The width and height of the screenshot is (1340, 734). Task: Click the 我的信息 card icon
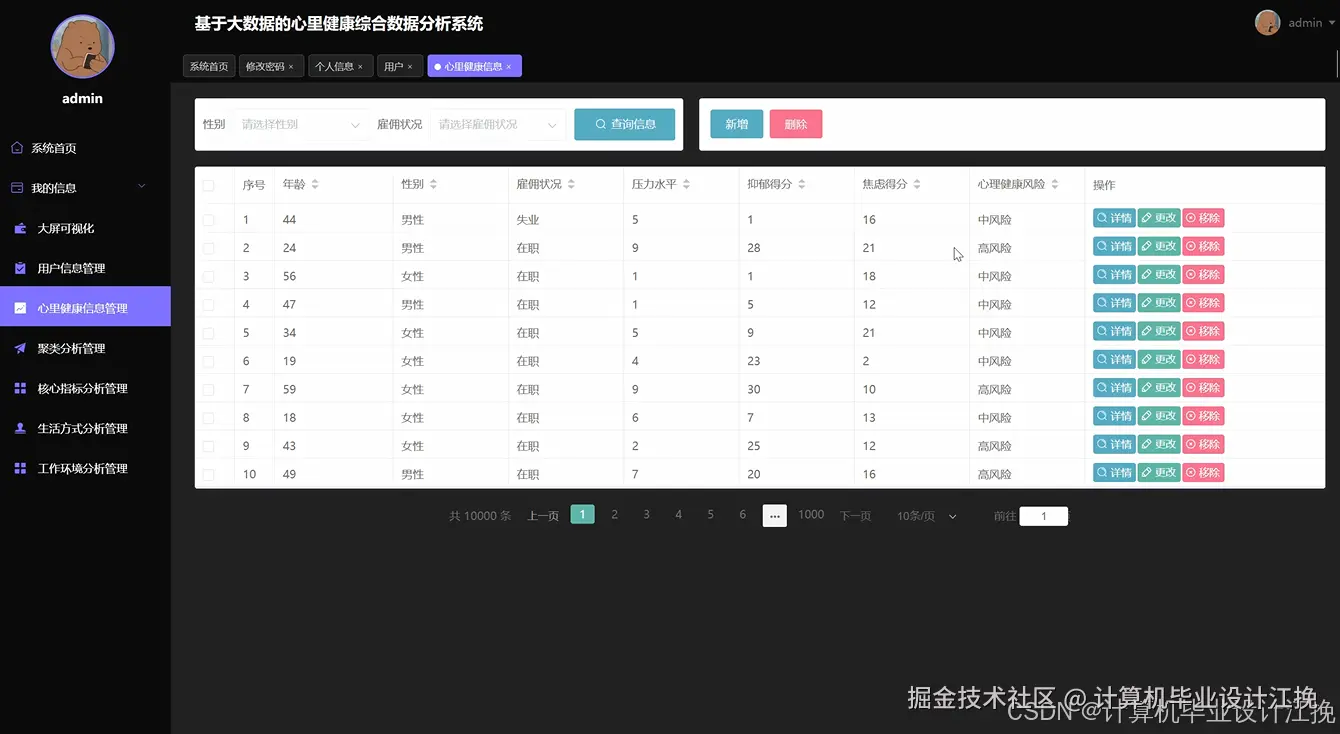[x=17, y=188]
